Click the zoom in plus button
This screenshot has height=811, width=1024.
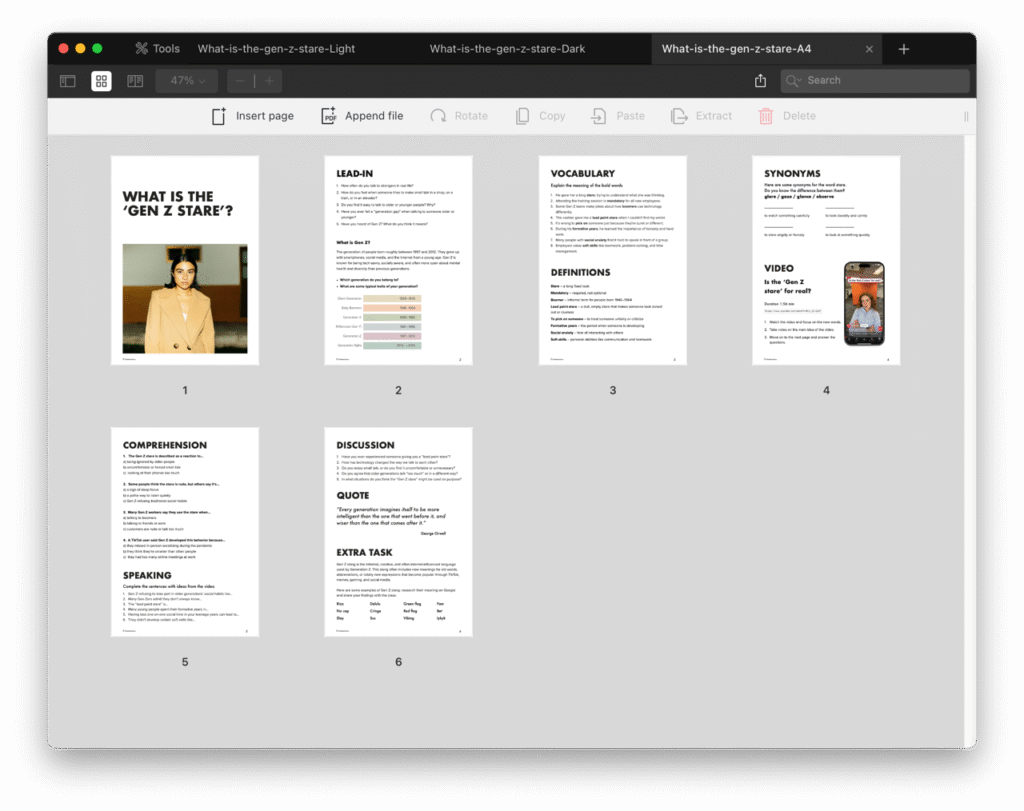coord(268,81)
